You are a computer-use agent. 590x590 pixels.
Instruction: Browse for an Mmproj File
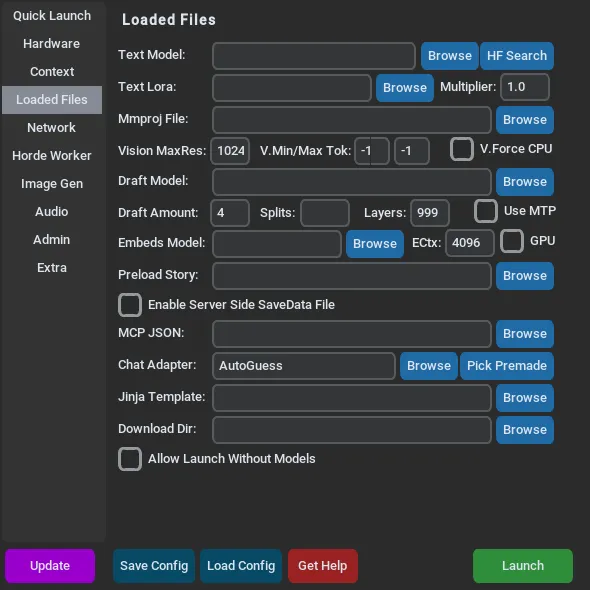pyautogui.click(x=525, y=120)
